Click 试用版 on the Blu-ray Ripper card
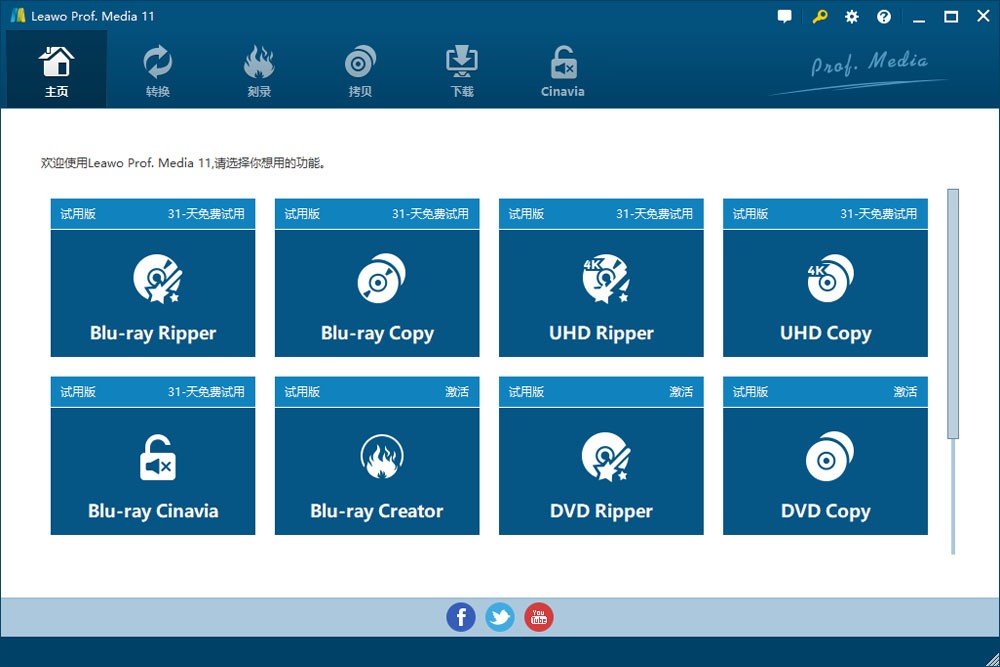This screenshot has width=1000, height=667. point(78,214)
